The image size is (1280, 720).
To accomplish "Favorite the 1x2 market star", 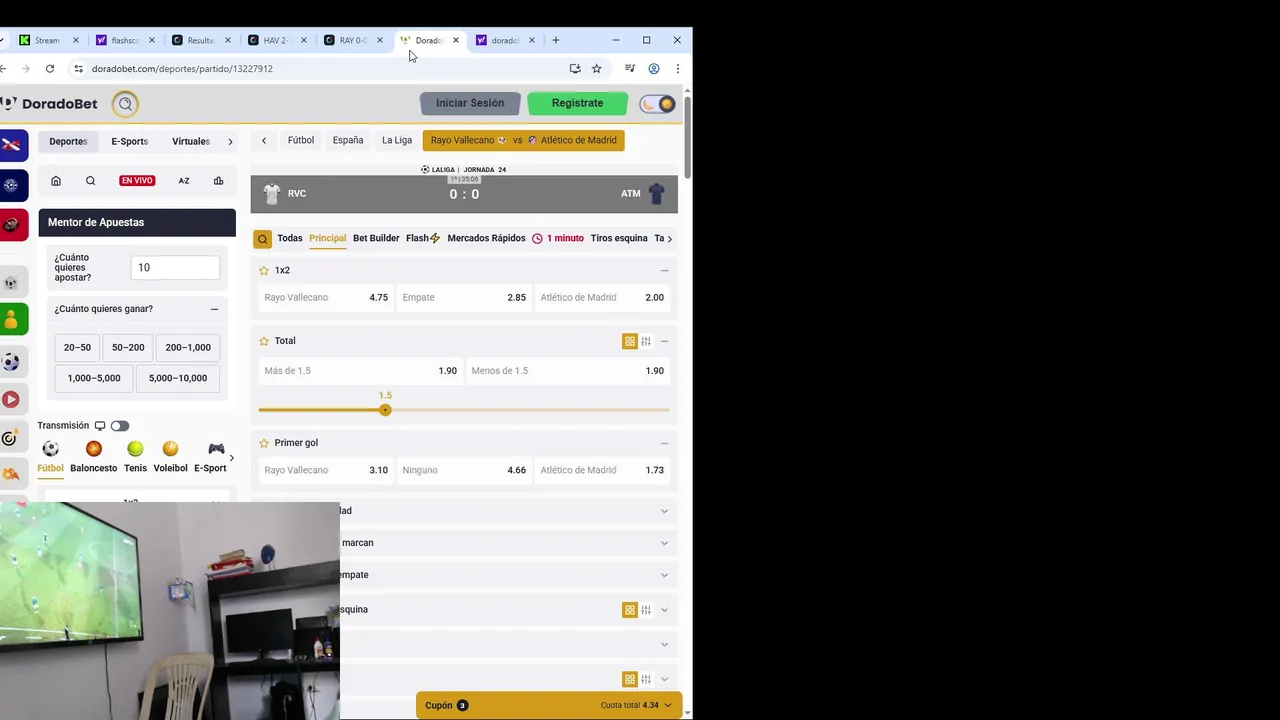I will [x=264, y=270].
